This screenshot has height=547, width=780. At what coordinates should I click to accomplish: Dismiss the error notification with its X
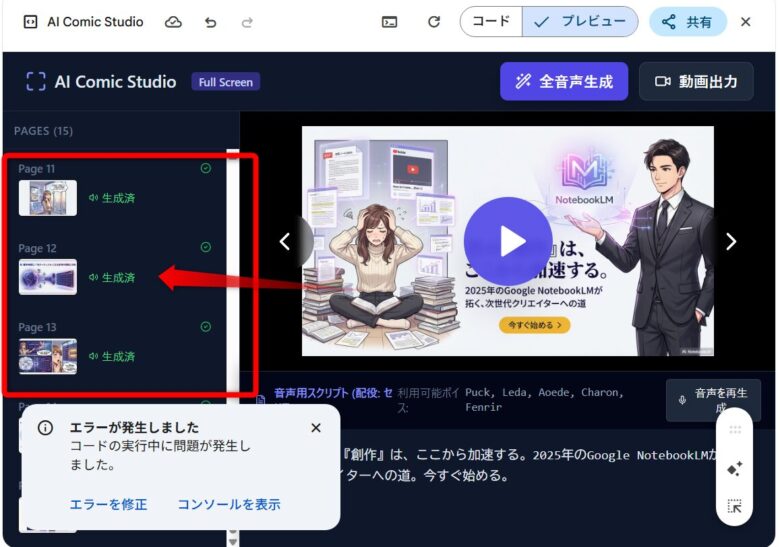[316, 428]
